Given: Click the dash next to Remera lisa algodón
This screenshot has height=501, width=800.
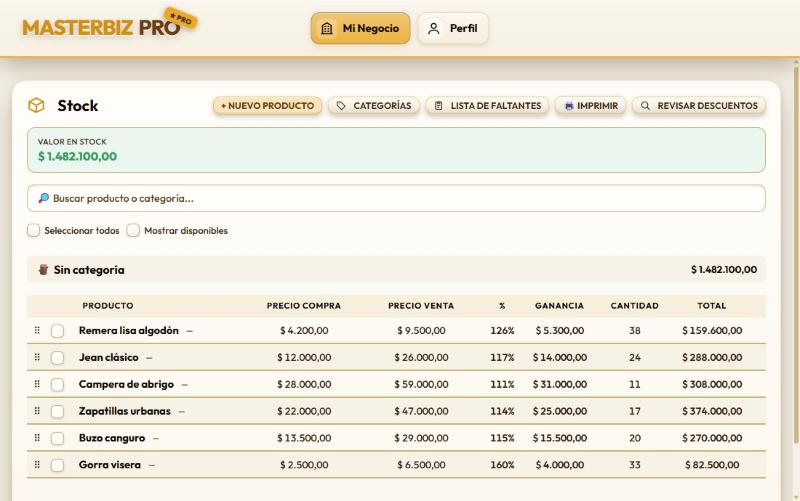Looking at the screenshot, I should pos(189,331).
